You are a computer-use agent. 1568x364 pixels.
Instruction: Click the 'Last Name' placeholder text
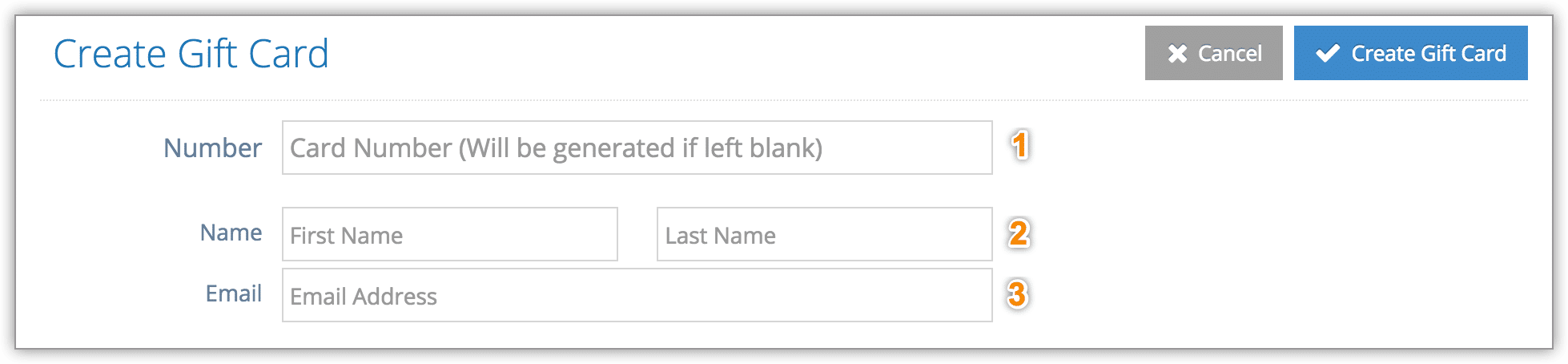point(721,236)
